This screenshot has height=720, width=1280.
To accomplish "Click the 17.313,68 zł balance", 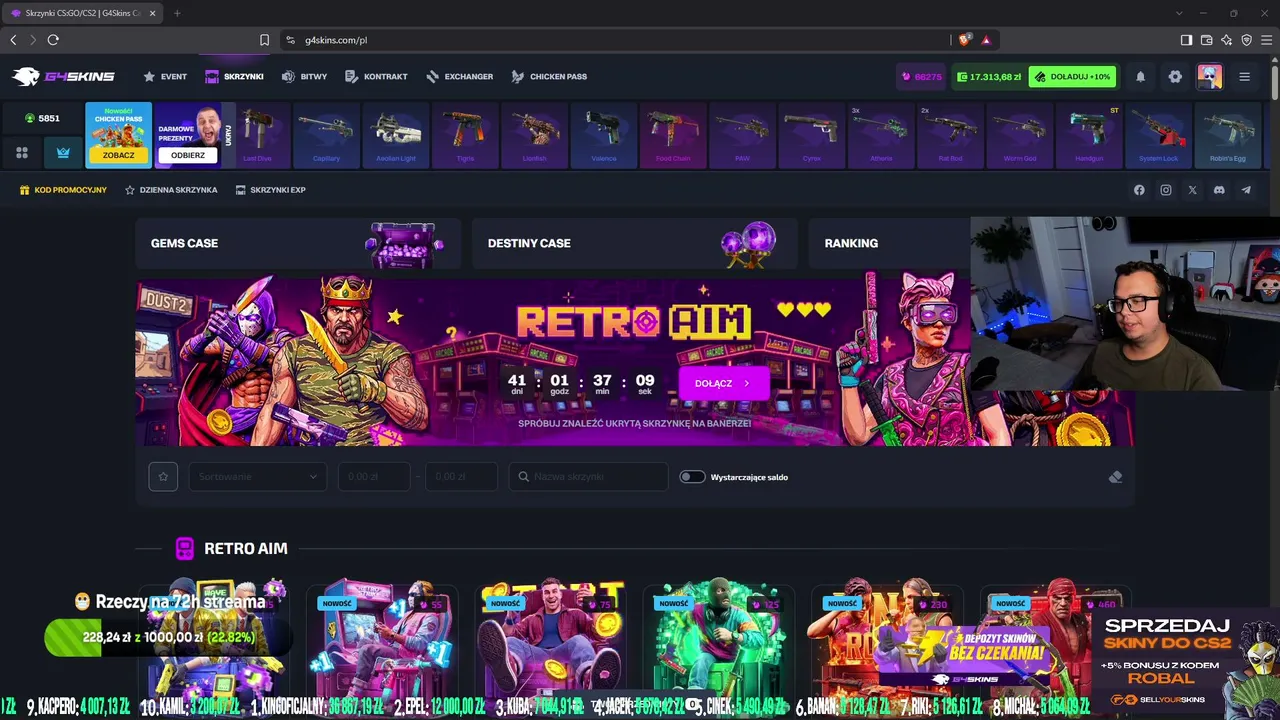I will coord(987,77).
